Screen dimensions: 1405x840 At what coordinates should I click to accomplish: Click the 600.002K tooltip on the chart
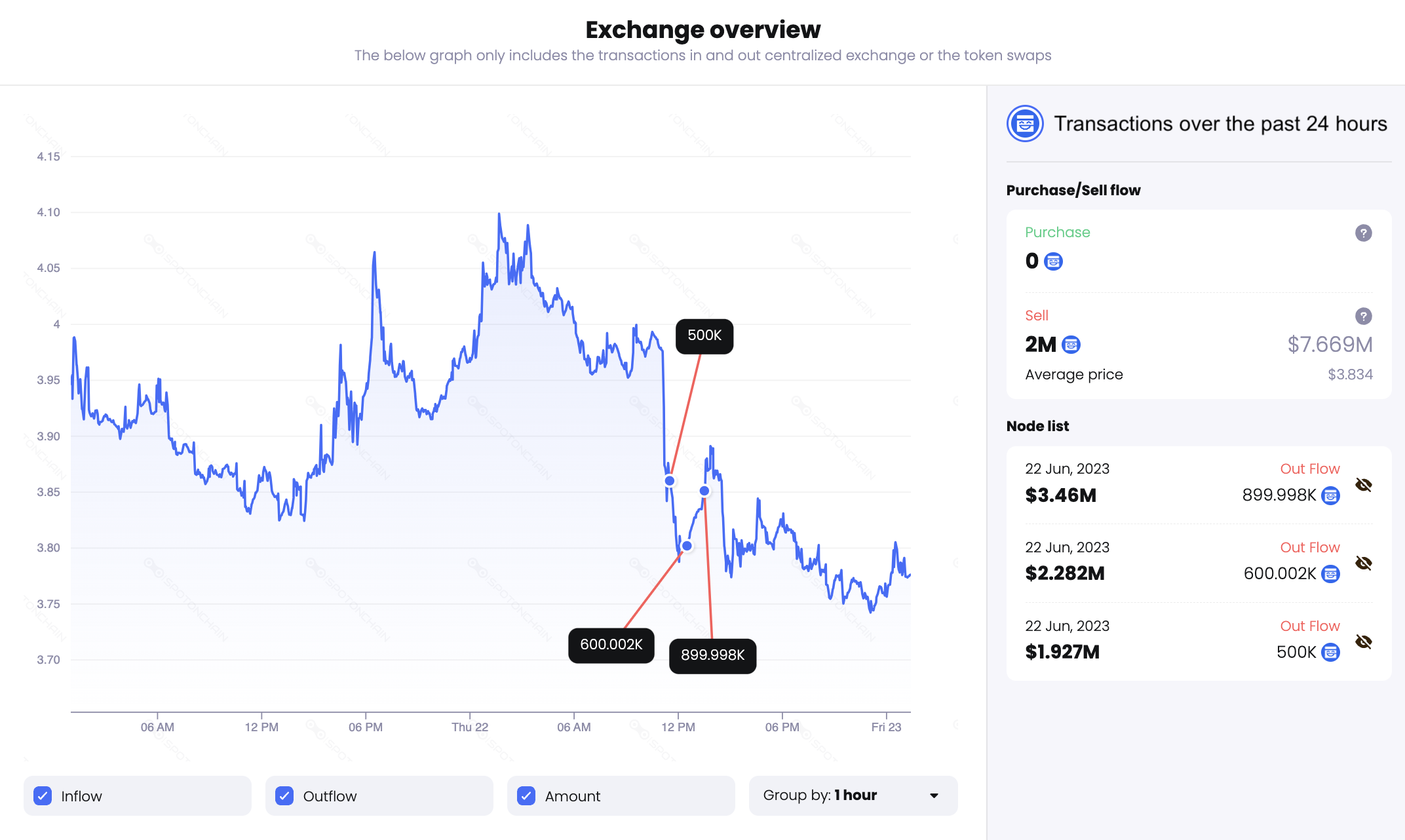611,645
